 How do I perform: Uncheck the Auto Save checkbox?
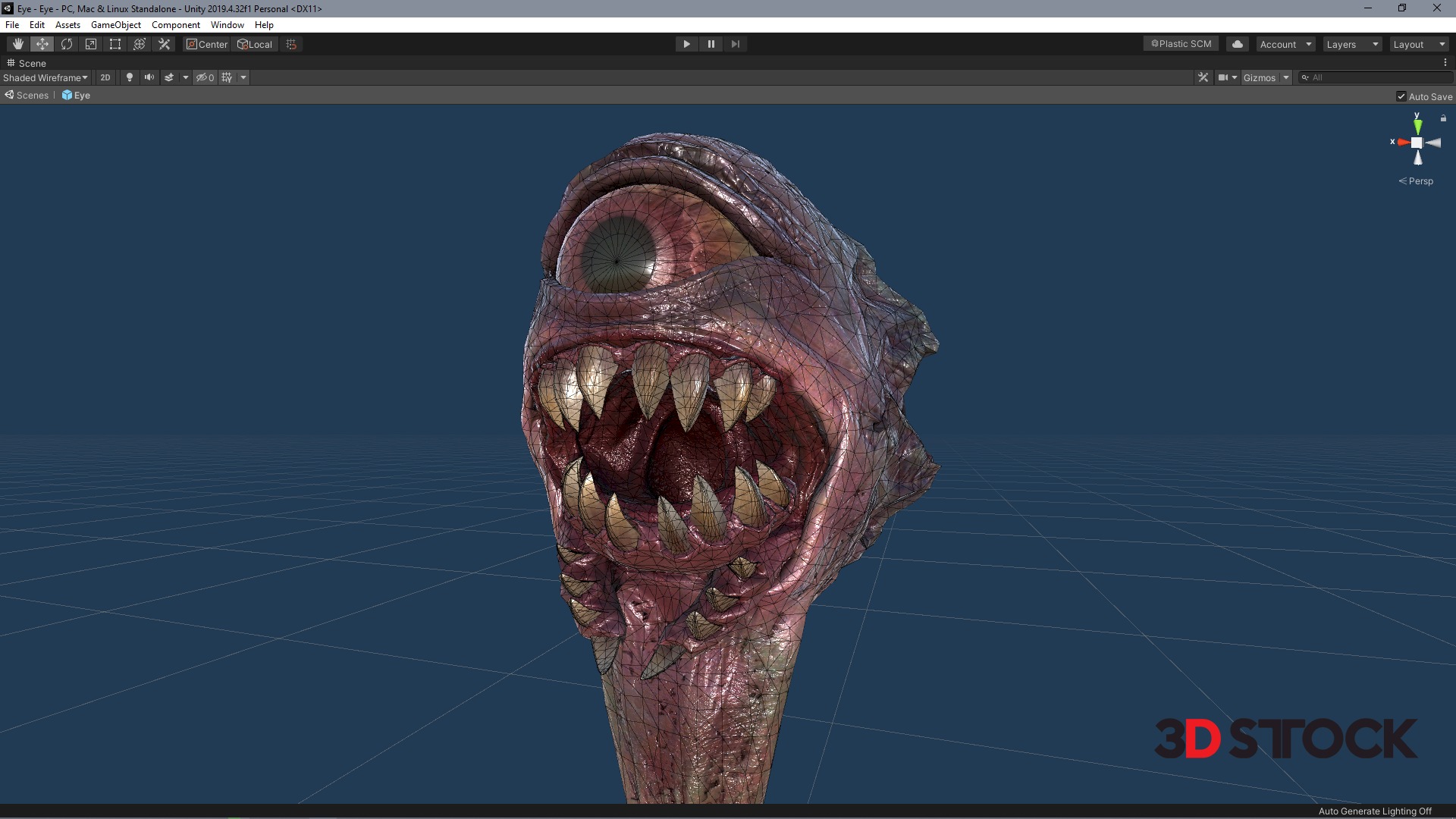coord(1401,96)
